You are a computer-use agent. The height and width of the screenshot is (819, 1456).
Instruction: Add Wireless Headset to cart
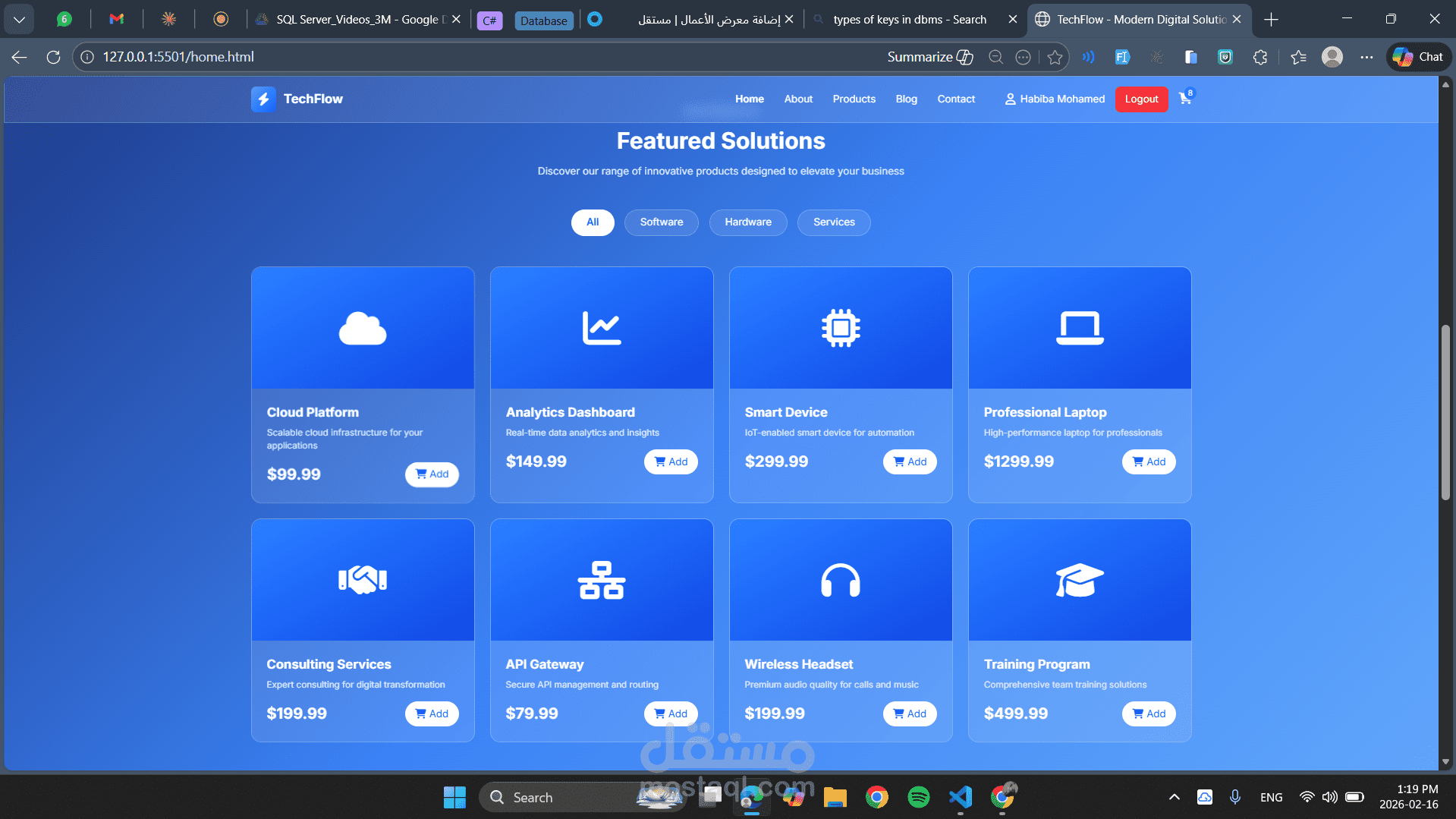click(x=910, y=713)
